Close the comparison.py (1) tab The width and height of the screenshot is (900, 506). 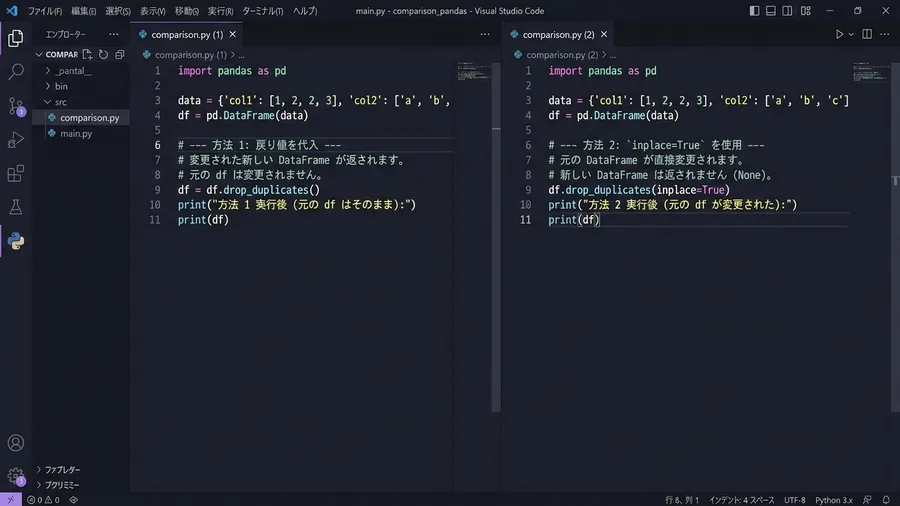click(x=232, y=34)
